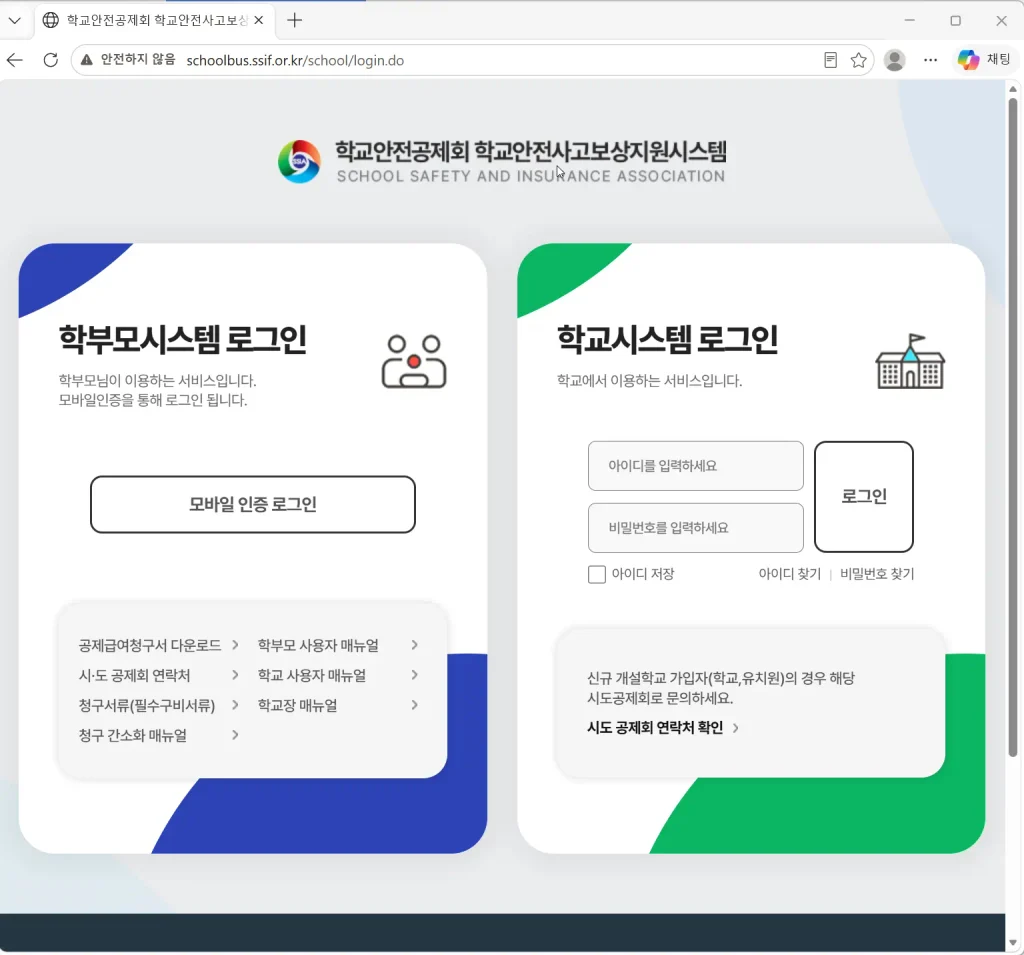
Task: Open 학교 사용자 매뉴얼 link
Action: (312, 675)
